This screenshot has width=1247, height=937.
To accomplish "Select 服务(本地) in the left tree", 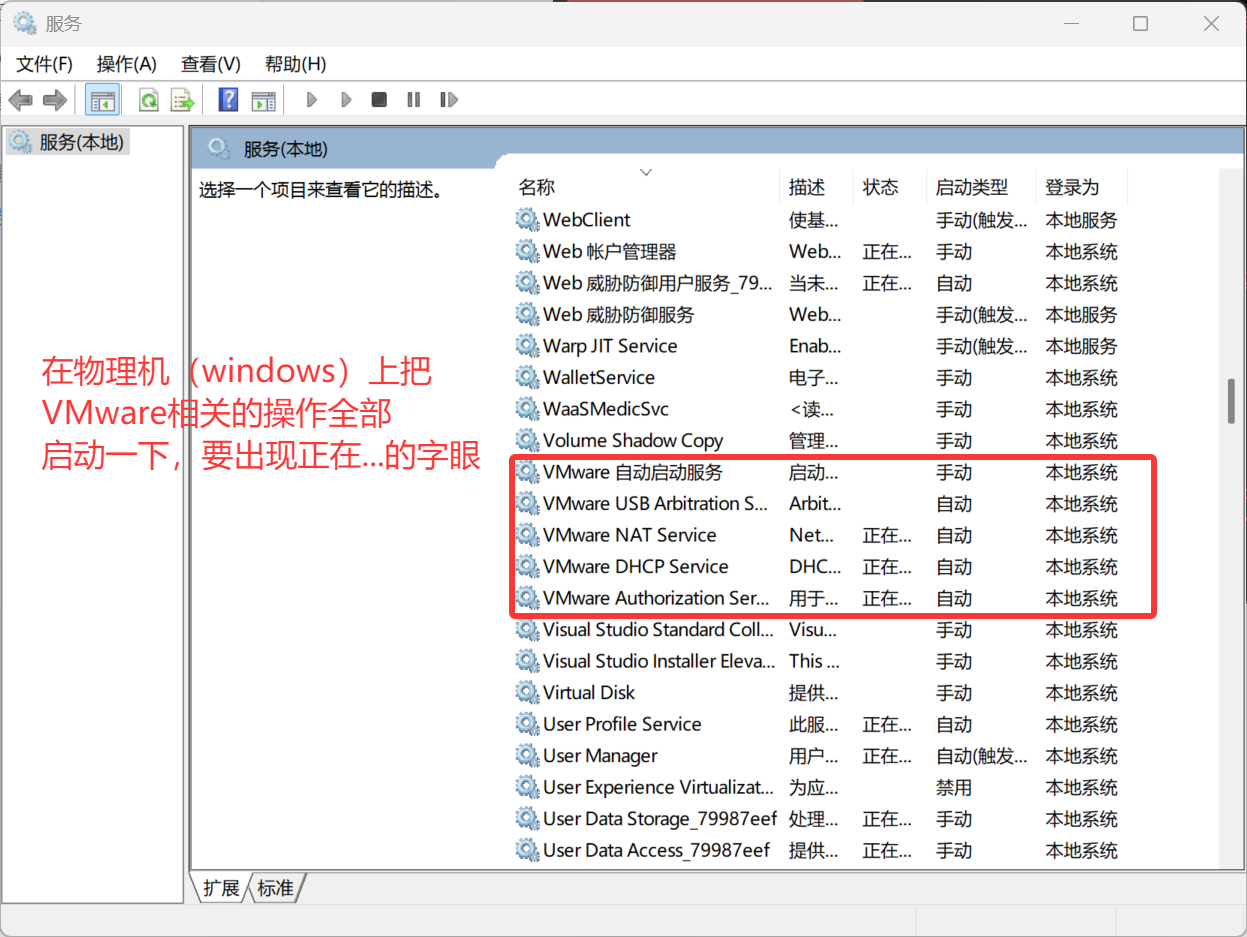I will [66, 142].
